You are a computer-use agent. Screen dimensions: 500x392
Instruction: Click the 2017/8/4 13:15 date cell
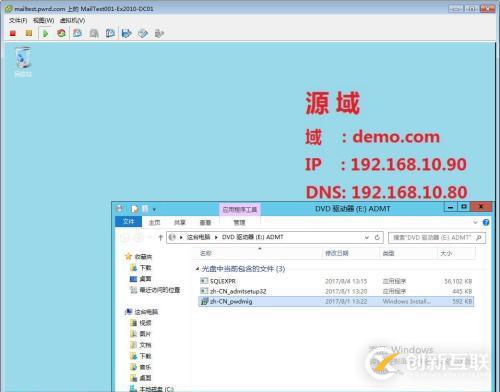click(346, 281)
